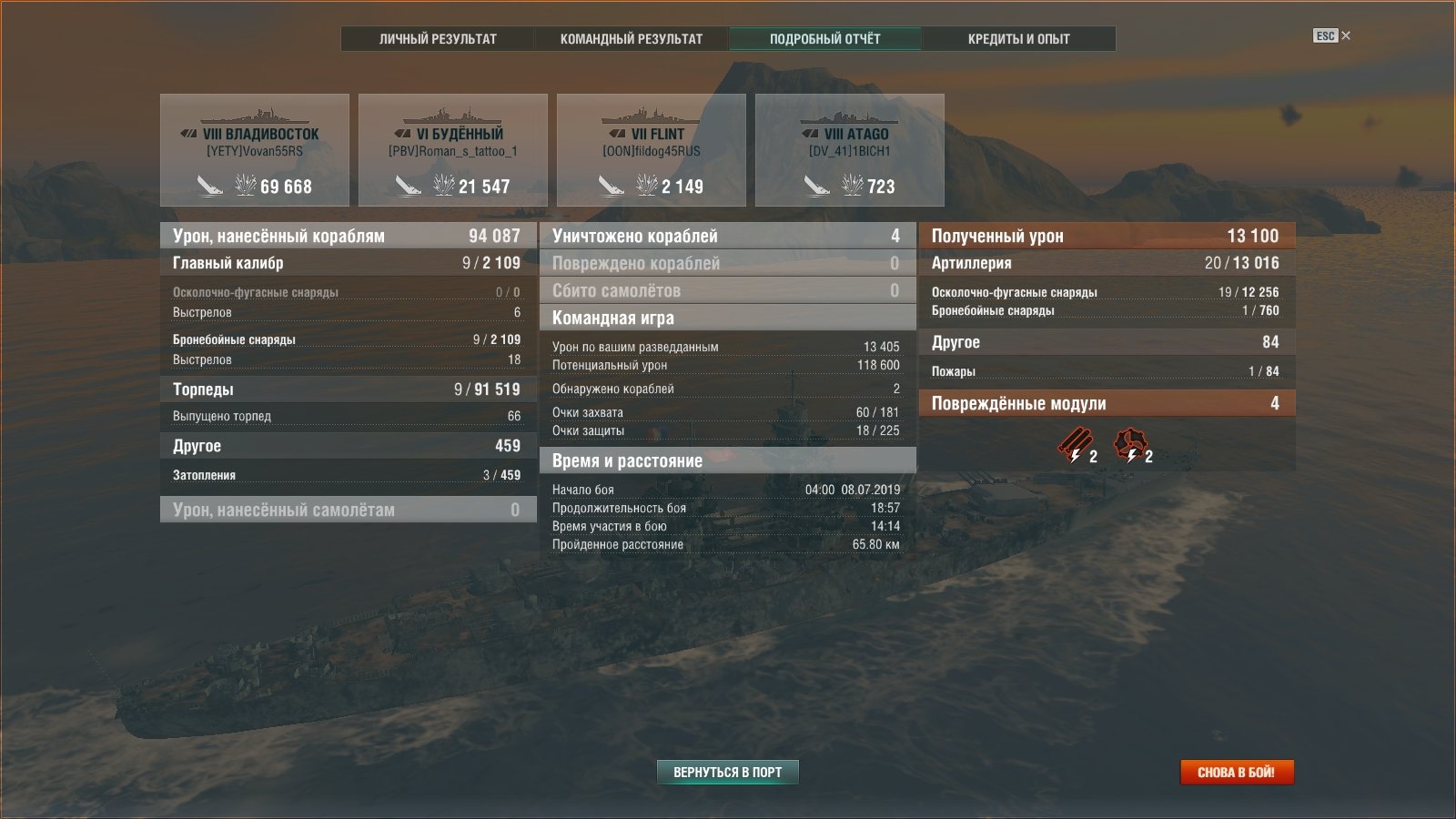Click the damage burst icon beside 21 547

[x=443, y=185]
